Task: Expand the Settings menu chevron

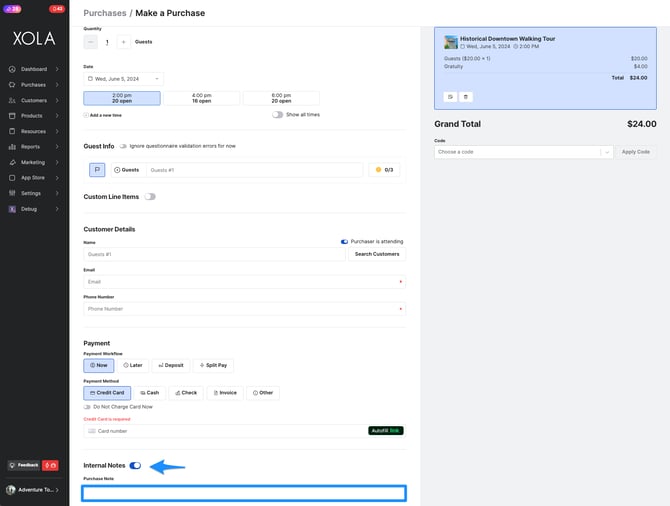Action: [x=57, y=193]
